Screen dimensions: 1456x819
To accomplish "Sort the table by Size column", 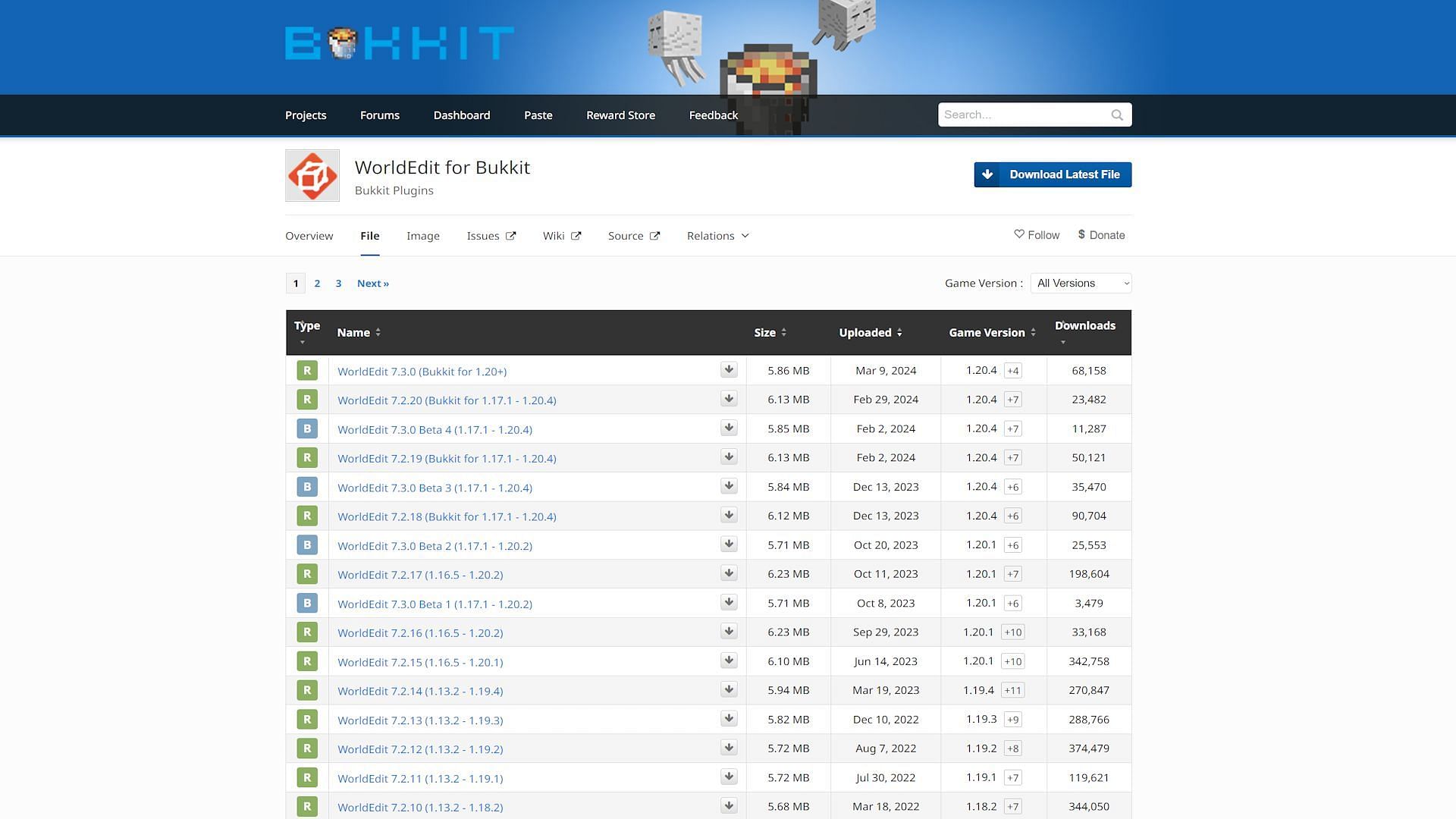I will [x=770, y=332].
